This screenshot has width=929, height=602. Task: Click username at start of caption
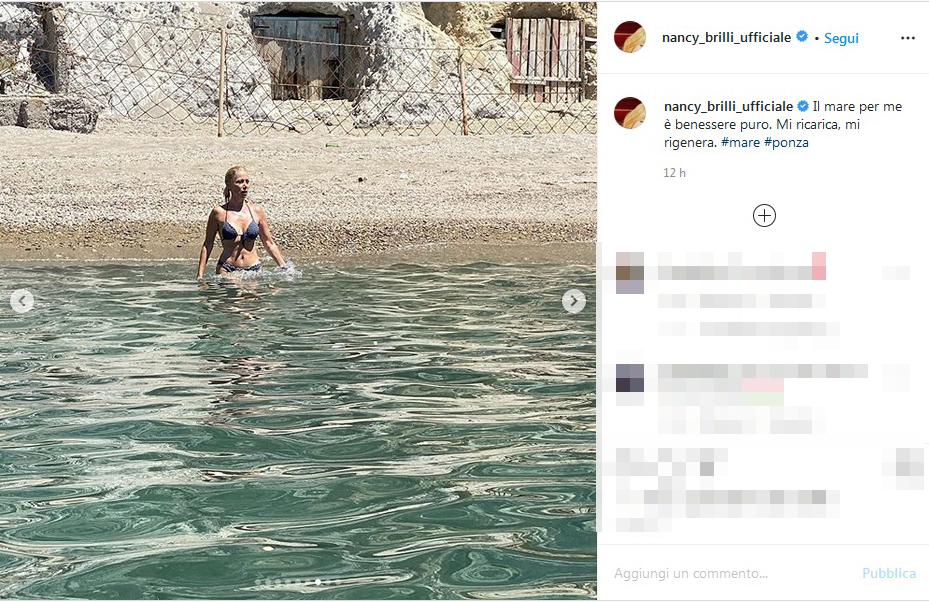point(728,107)
